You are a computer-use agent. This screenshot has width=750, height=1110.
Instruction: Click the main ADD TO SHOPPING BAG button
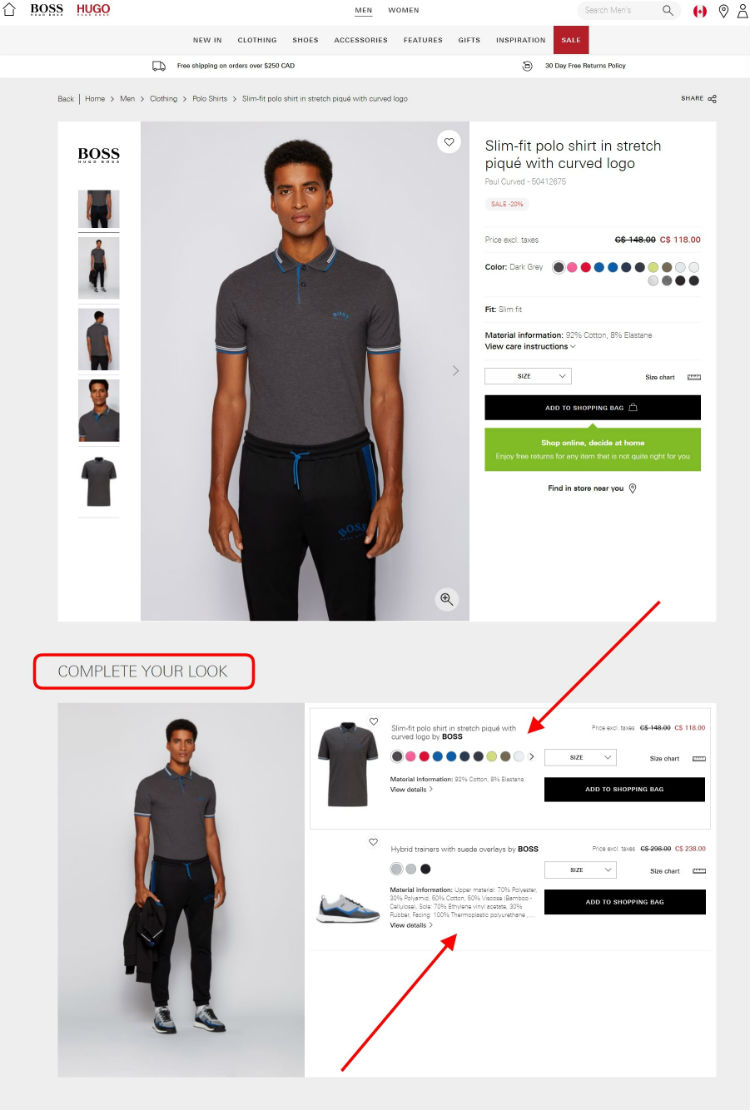tap(593, 408)
